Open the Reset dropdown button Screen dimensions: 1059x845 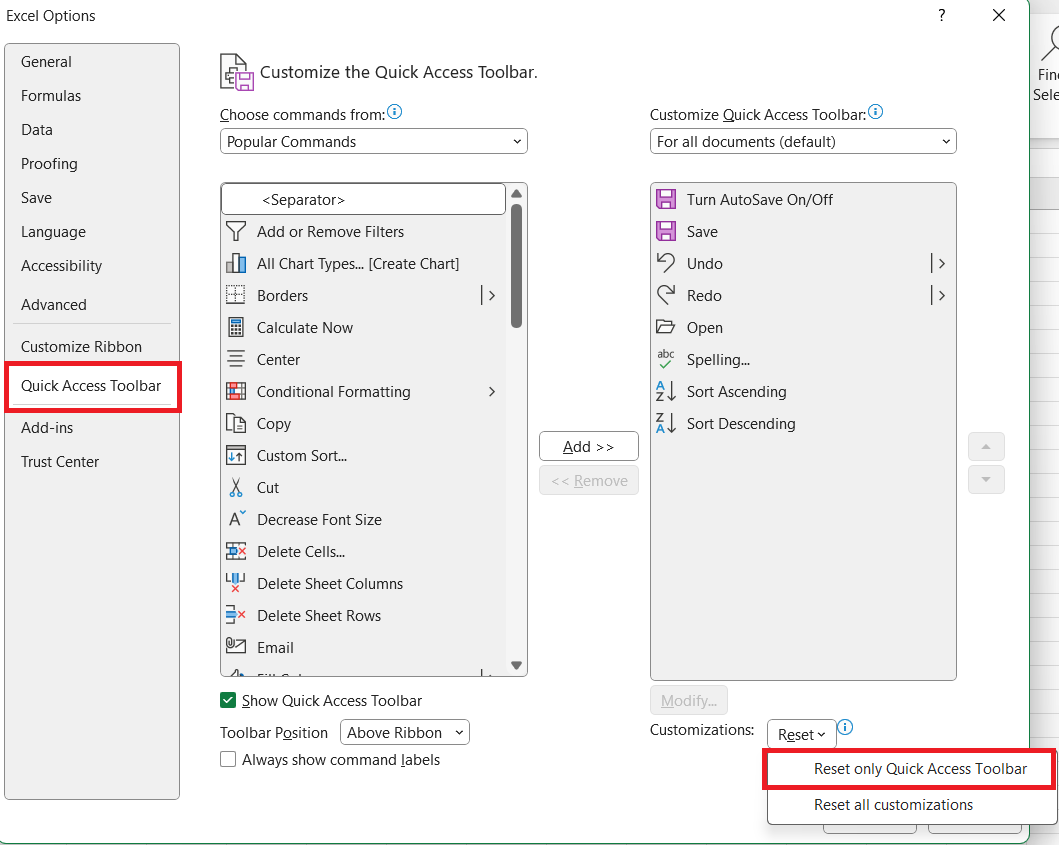(801, 734)
